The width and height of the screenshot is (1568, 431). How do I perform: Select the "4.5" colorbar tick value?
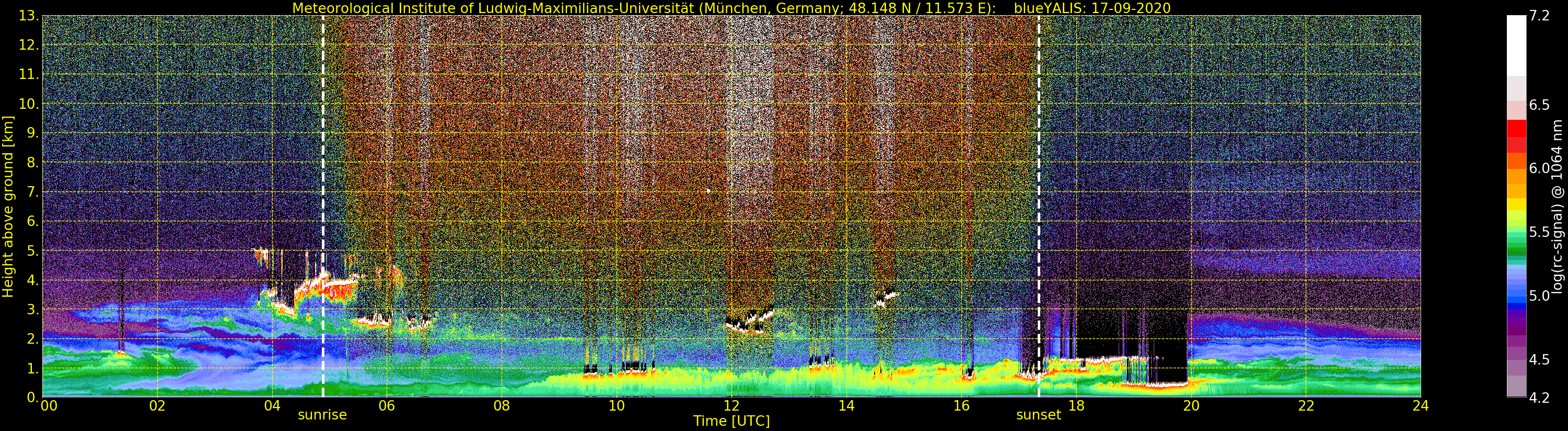coord(1539,359)
